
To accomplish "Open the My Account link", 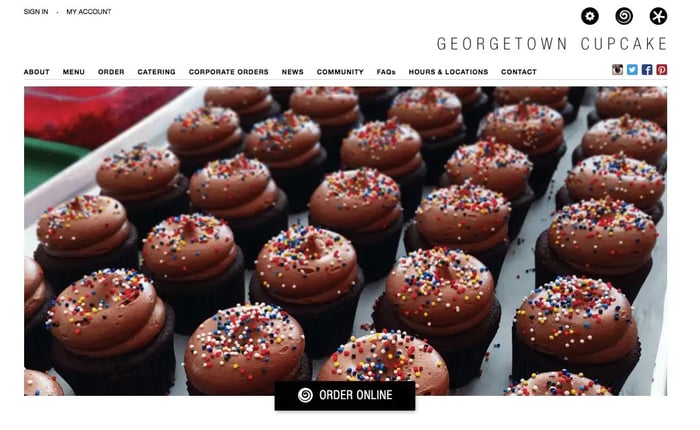I will tap(89, 12).
